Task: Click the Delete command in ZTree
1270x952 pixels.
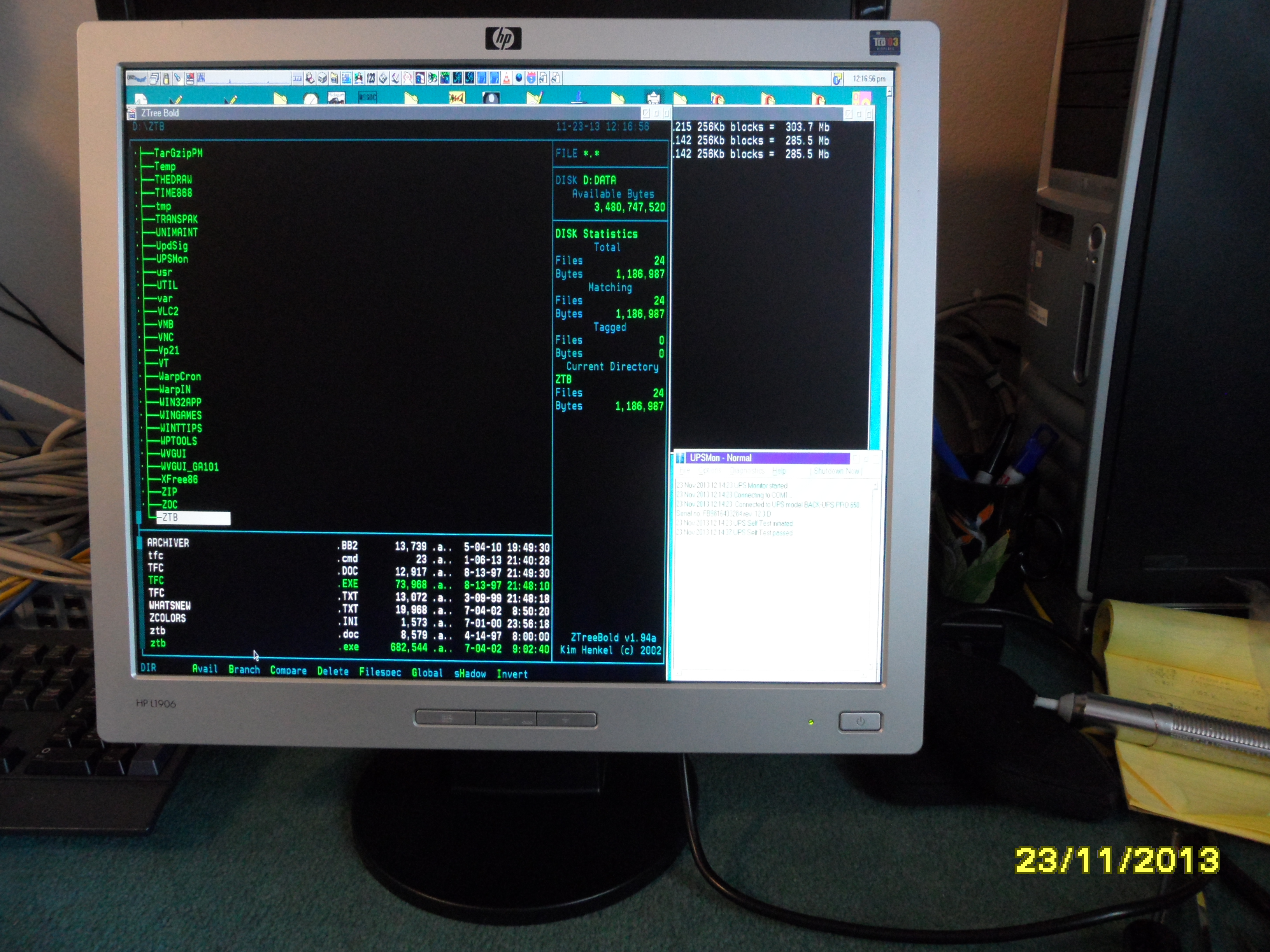Action: (x=333, y=671)
